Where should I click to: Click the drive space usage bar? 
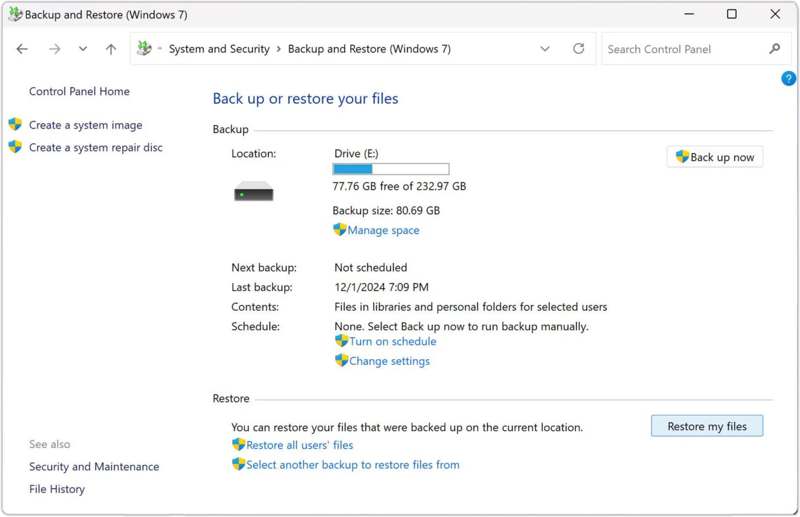point(390,169)
